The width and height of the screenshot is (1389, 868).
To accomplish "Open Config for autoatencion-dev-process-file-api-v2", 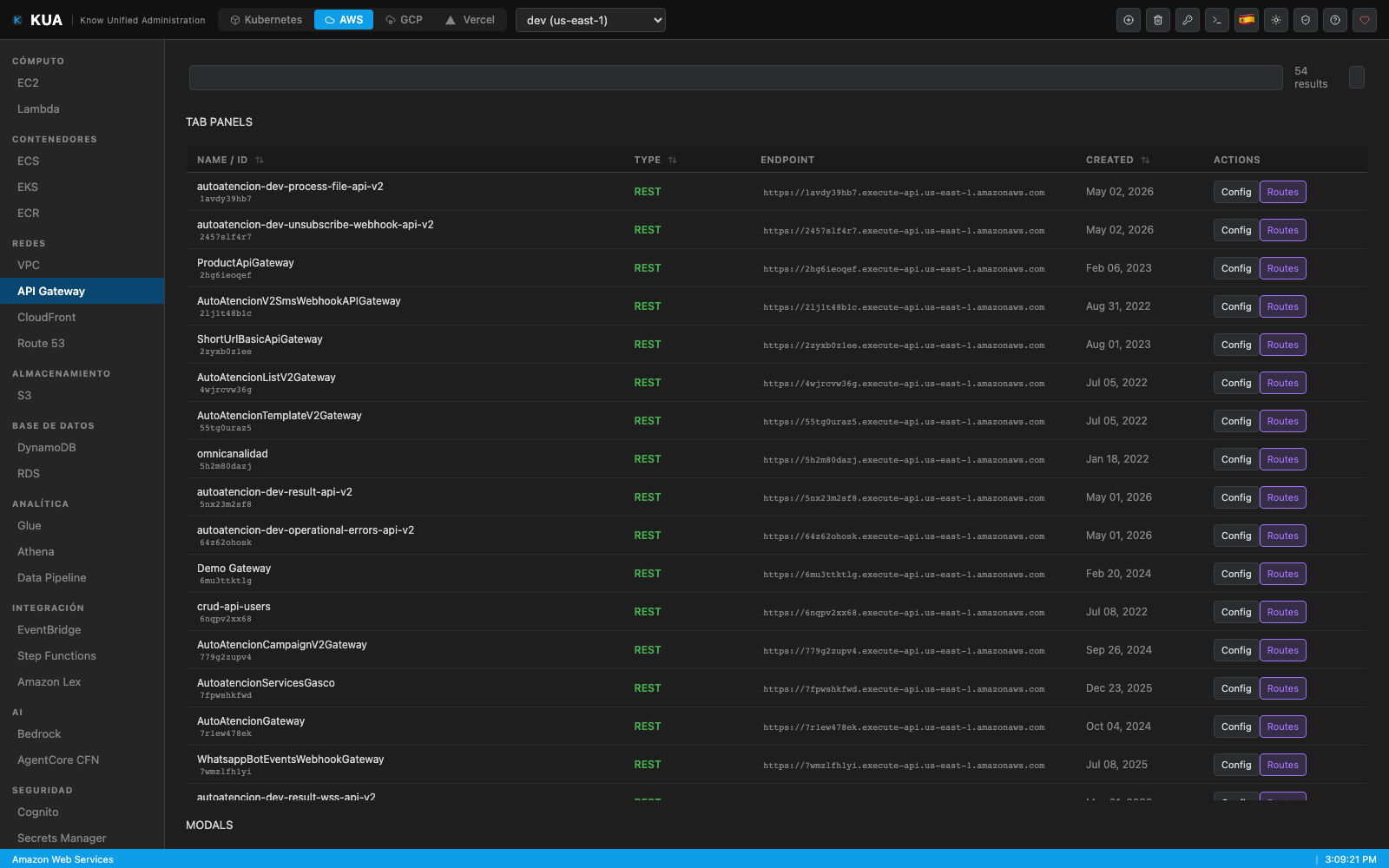I will pos(1235,192).
